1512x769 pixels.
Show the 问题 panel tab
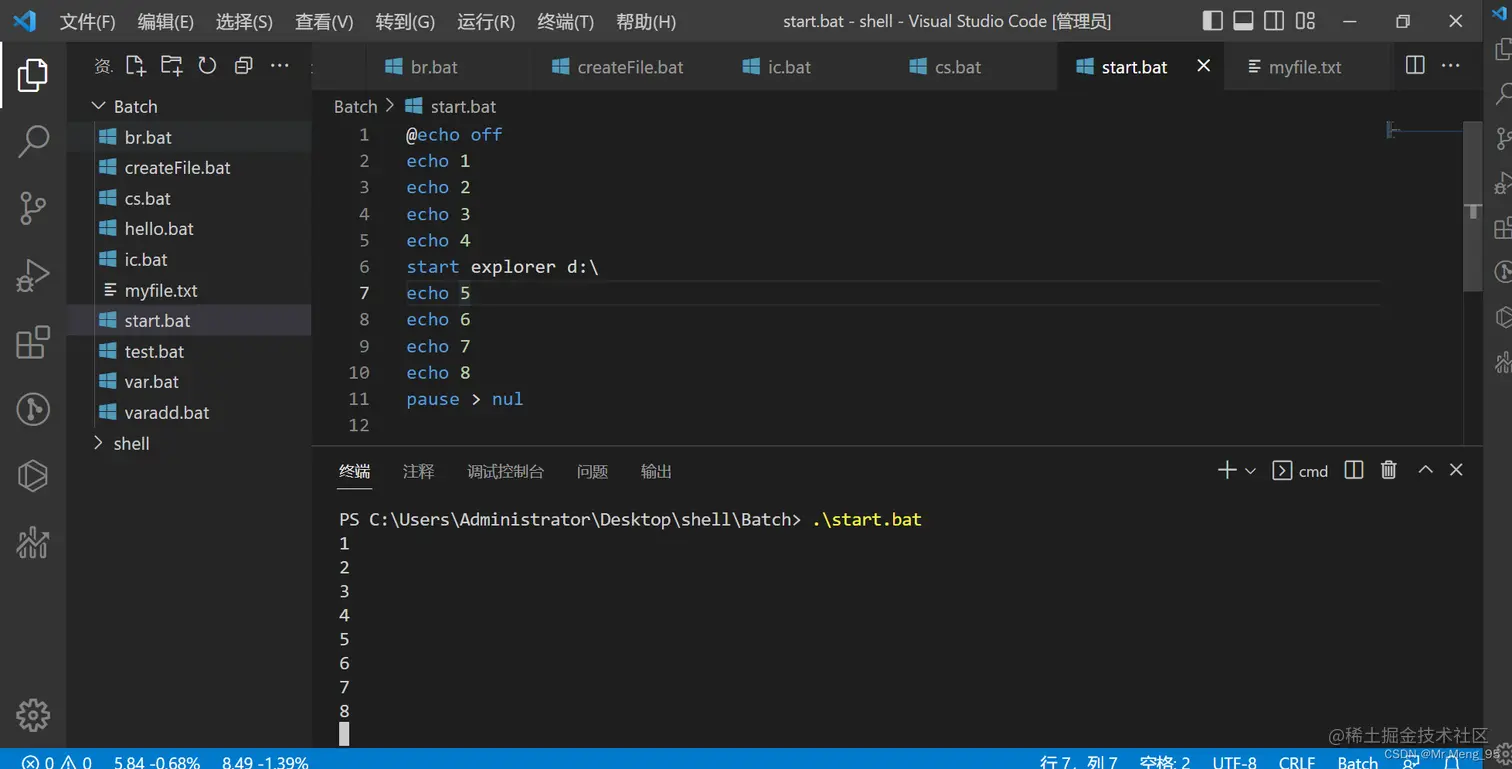592,471
